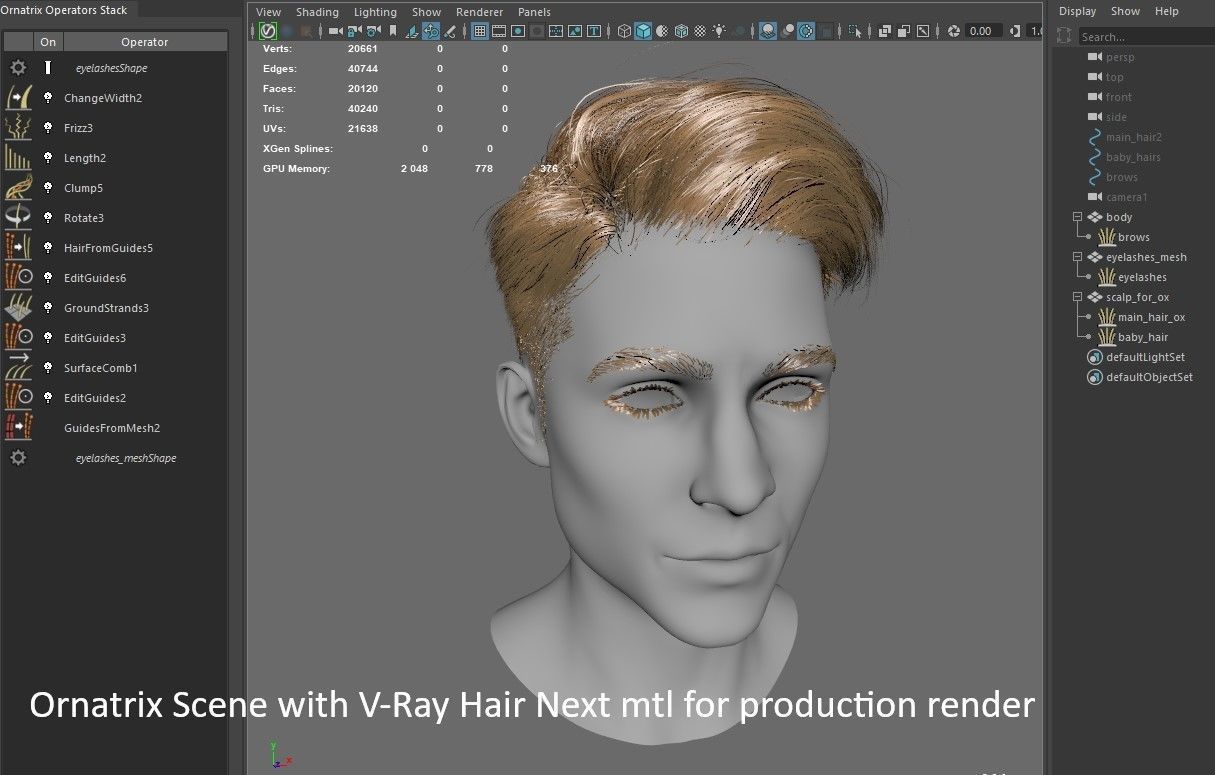Select defaultObjectSet in the Outliner
The width and height of the screenshot is (1215, 775).
point(1149,377)
